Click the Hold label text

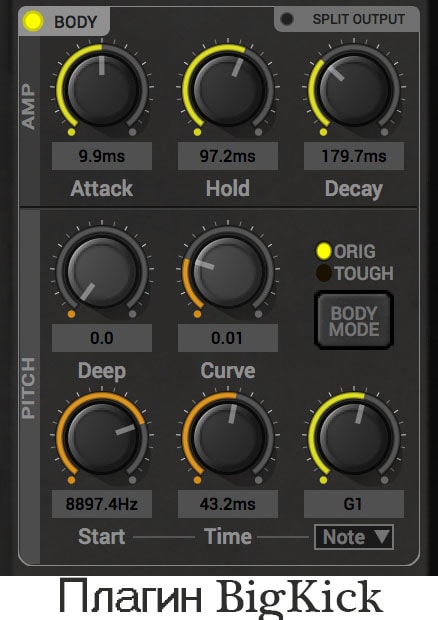(x=228, y=188)
